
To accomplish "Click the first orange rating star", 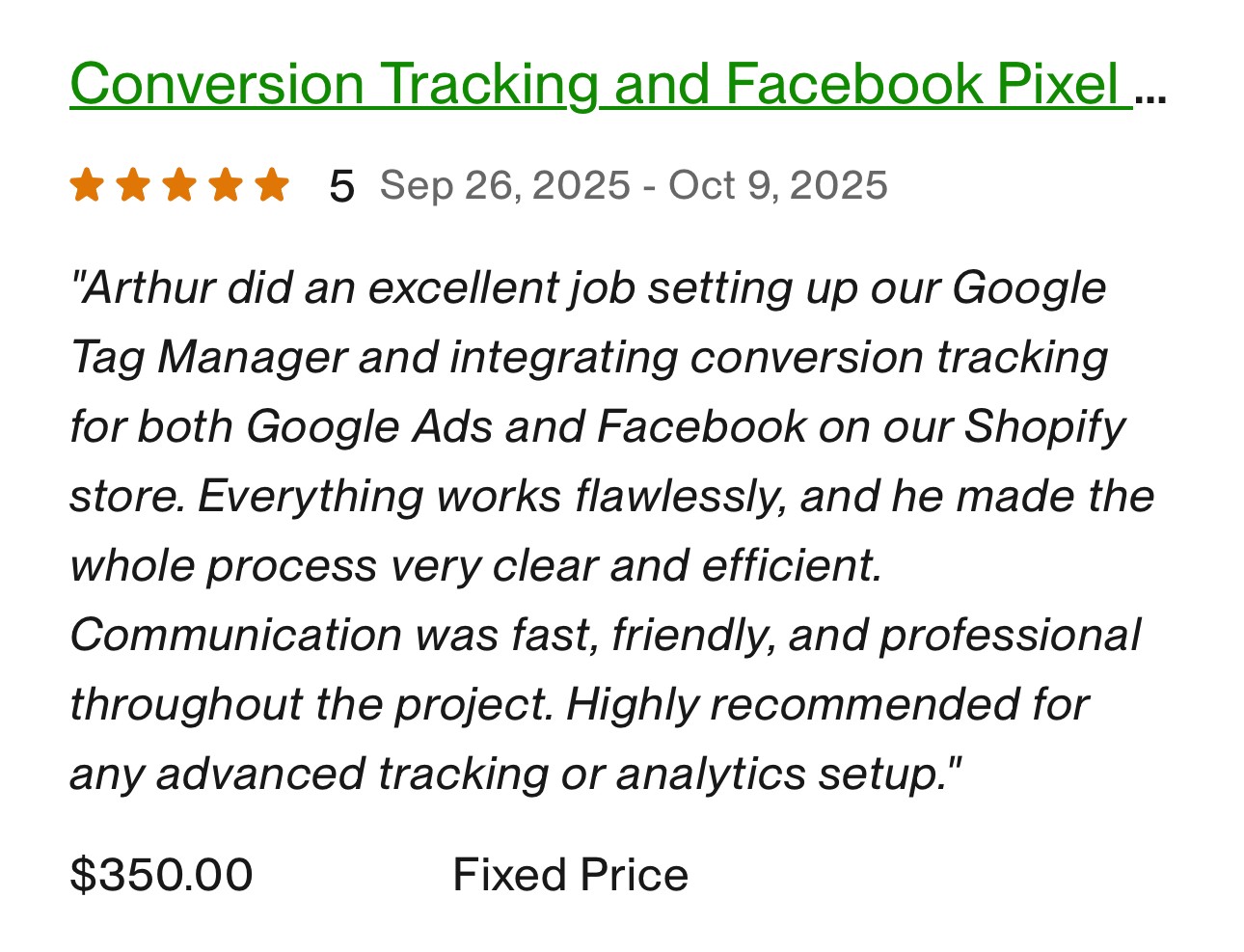I will point(87,185).
